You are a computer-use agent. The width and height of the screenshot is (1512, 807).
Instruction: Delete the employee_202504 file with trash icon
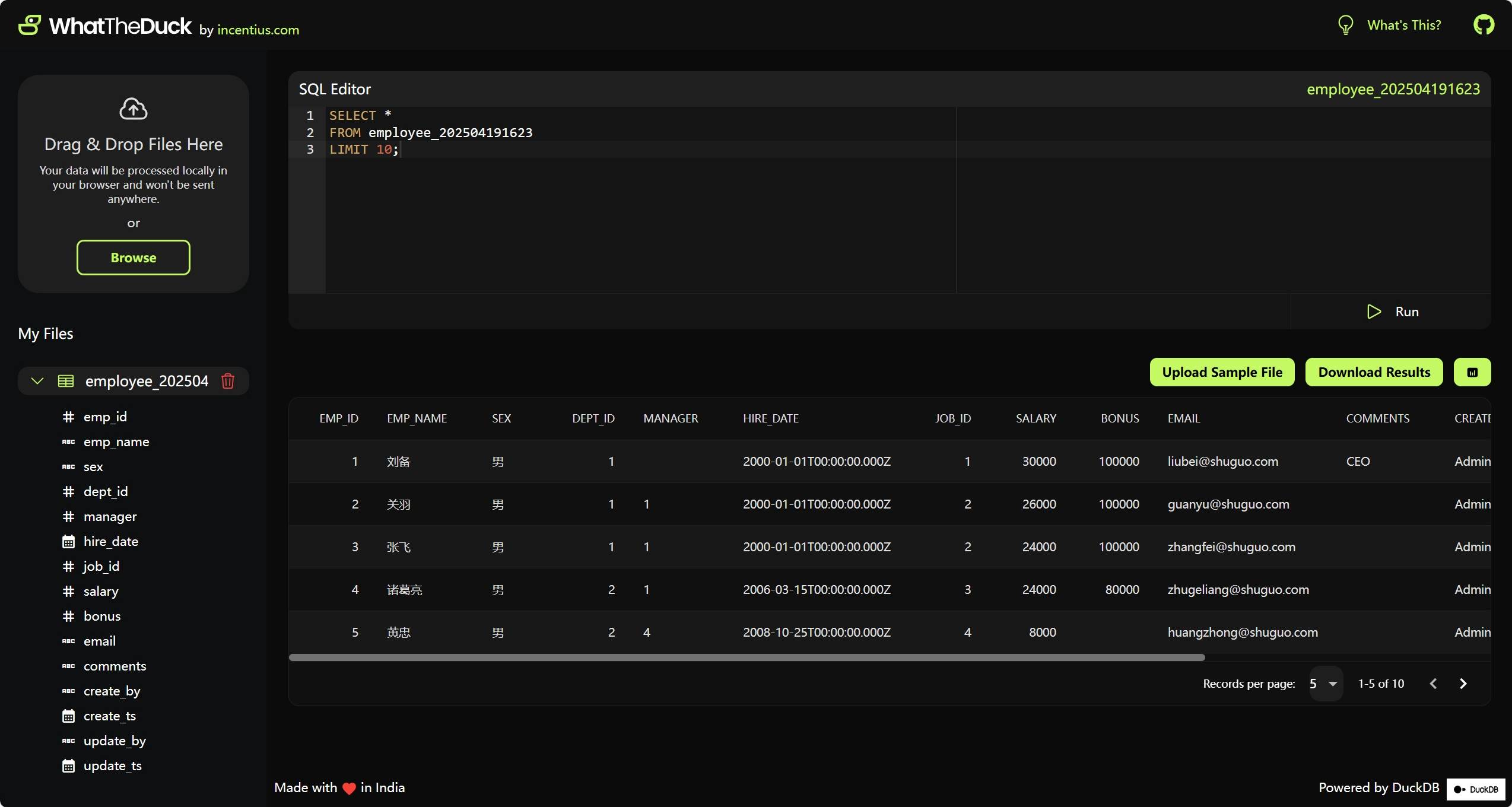228,381
